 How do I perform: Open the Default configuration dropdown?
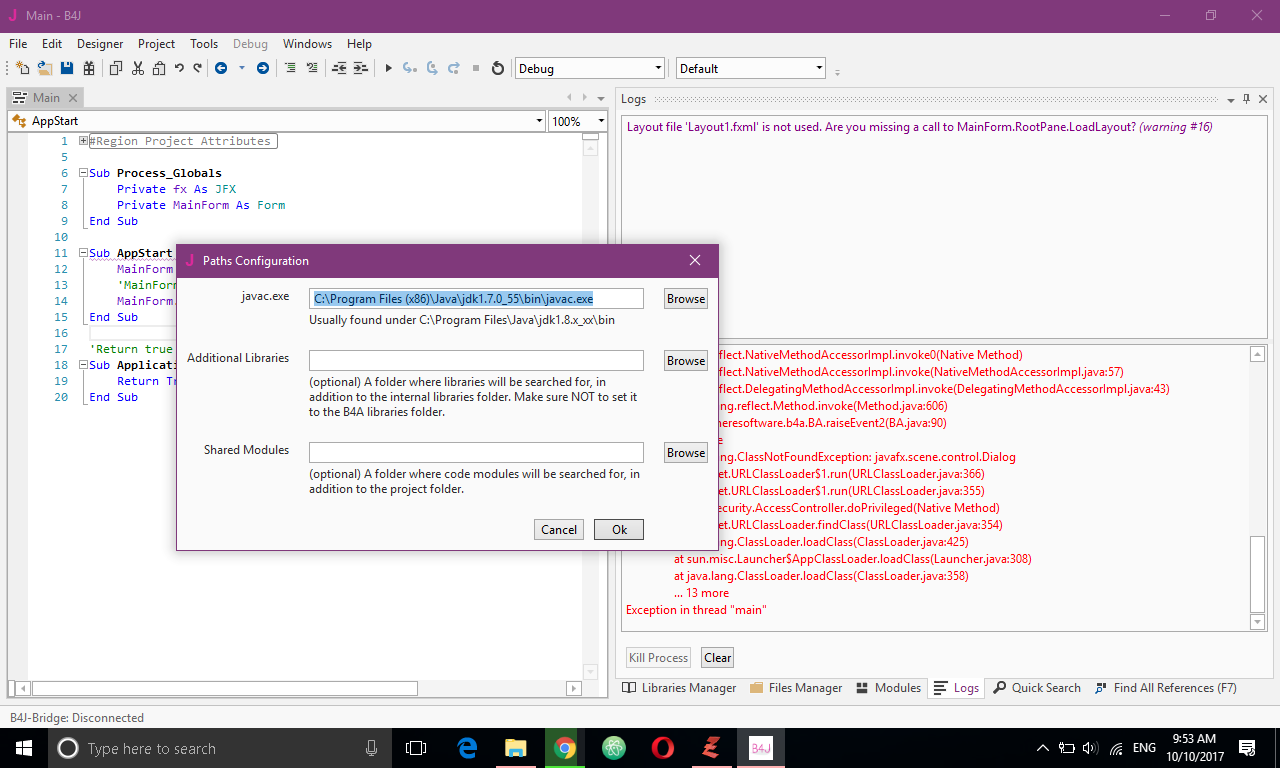(751, 68)
